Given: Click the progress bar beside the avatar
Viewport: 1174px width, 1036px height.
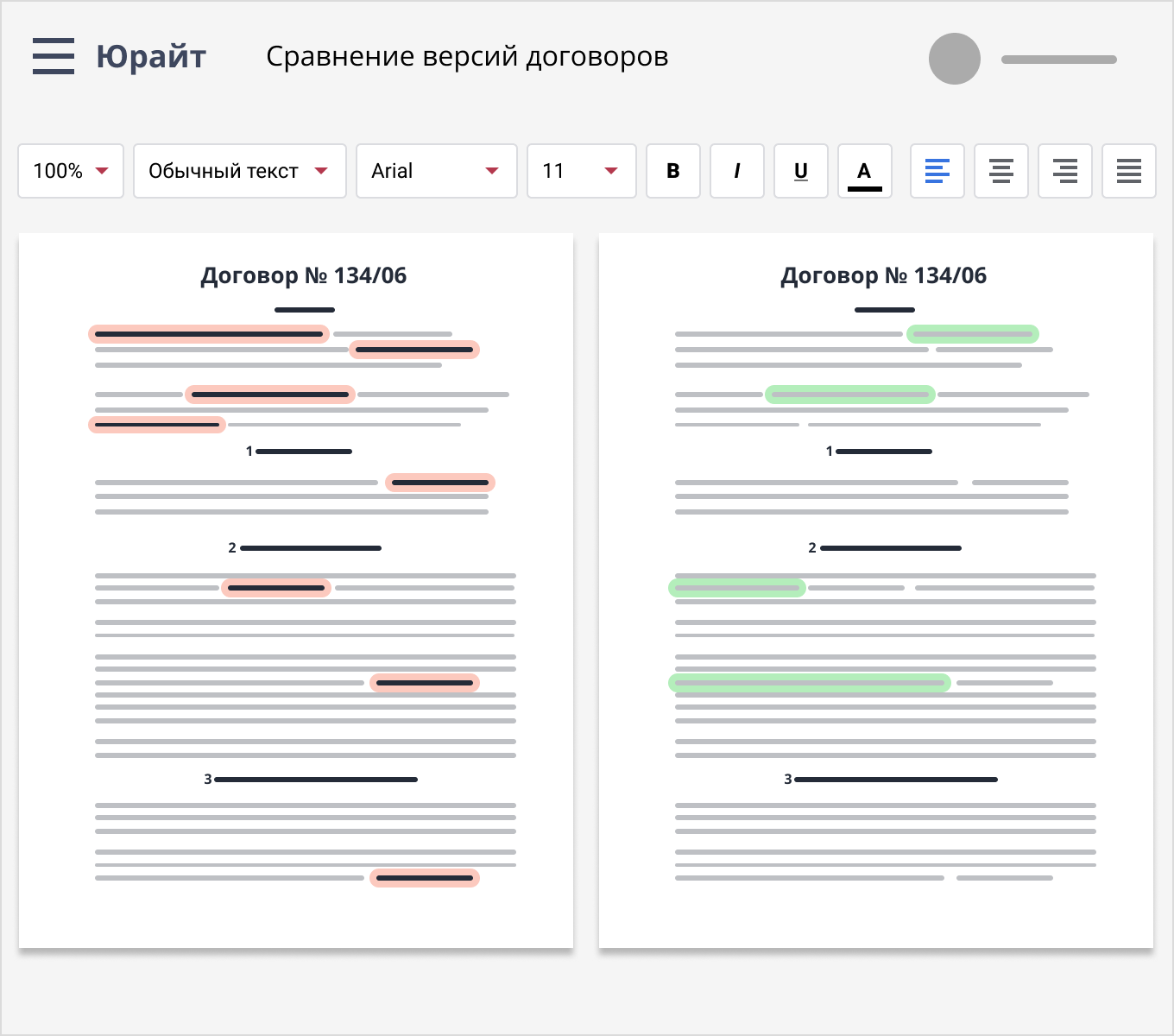Looking at the screenshot, I should pos(1057,60).
